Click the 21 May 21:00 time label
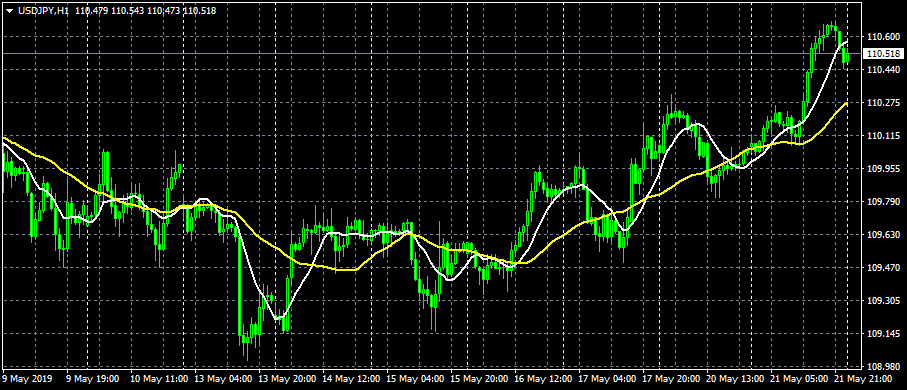 863,379
